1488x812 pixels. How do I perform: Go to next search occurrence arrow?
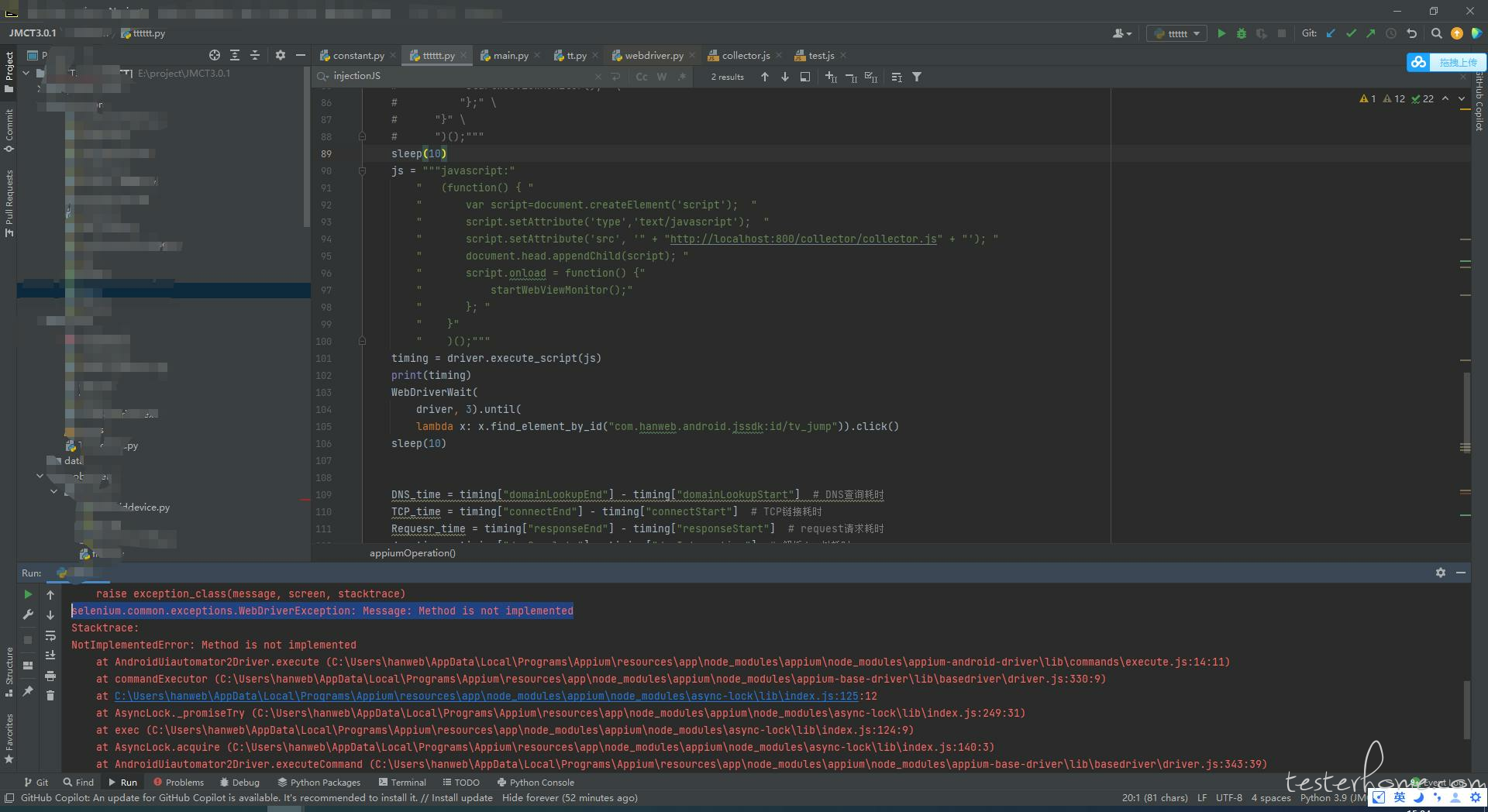point(785,77)
